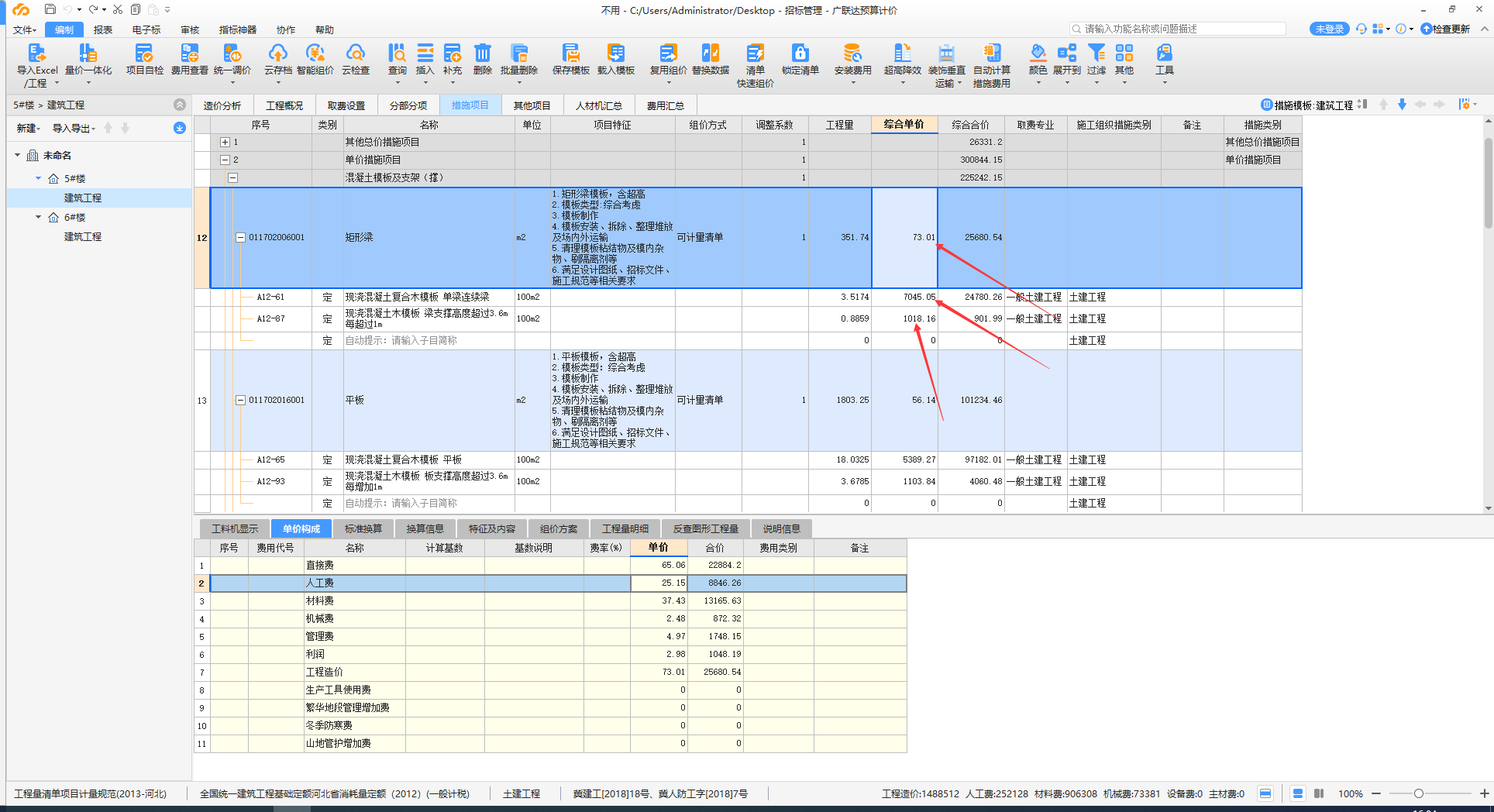The image size is (1494, 812).
Task: Collapse the 6#楼 tree node
Action: click(x=39, y=217)
